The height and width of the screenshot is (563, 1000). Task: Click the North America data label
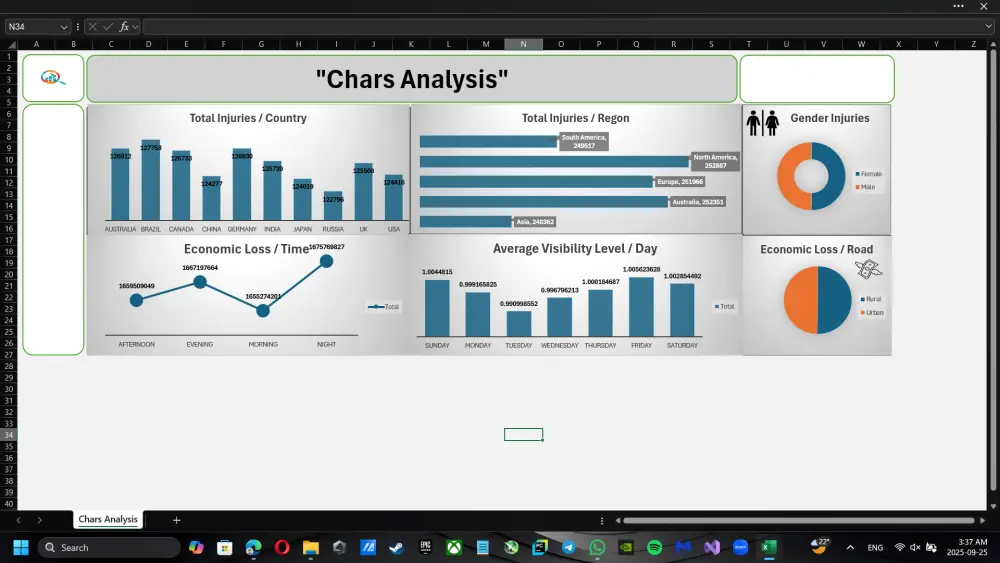pyautogui.click(x=716, y=161)
